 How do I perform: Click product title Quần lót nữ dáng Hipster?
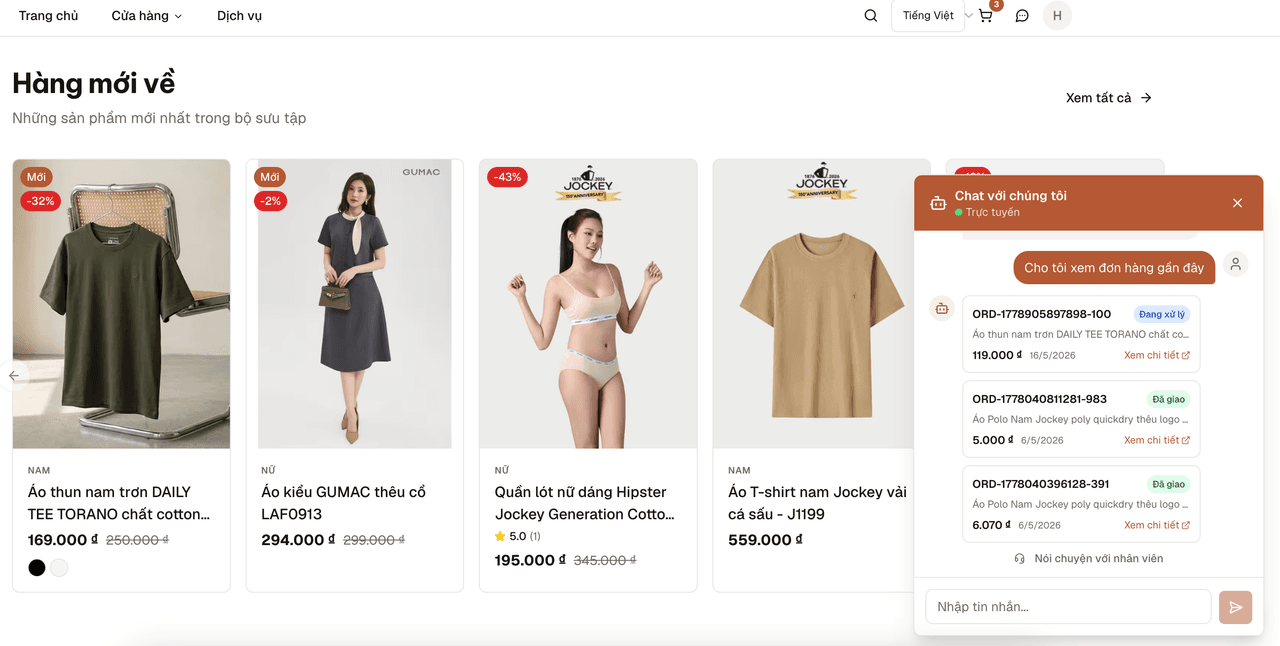tap(585, 503)
